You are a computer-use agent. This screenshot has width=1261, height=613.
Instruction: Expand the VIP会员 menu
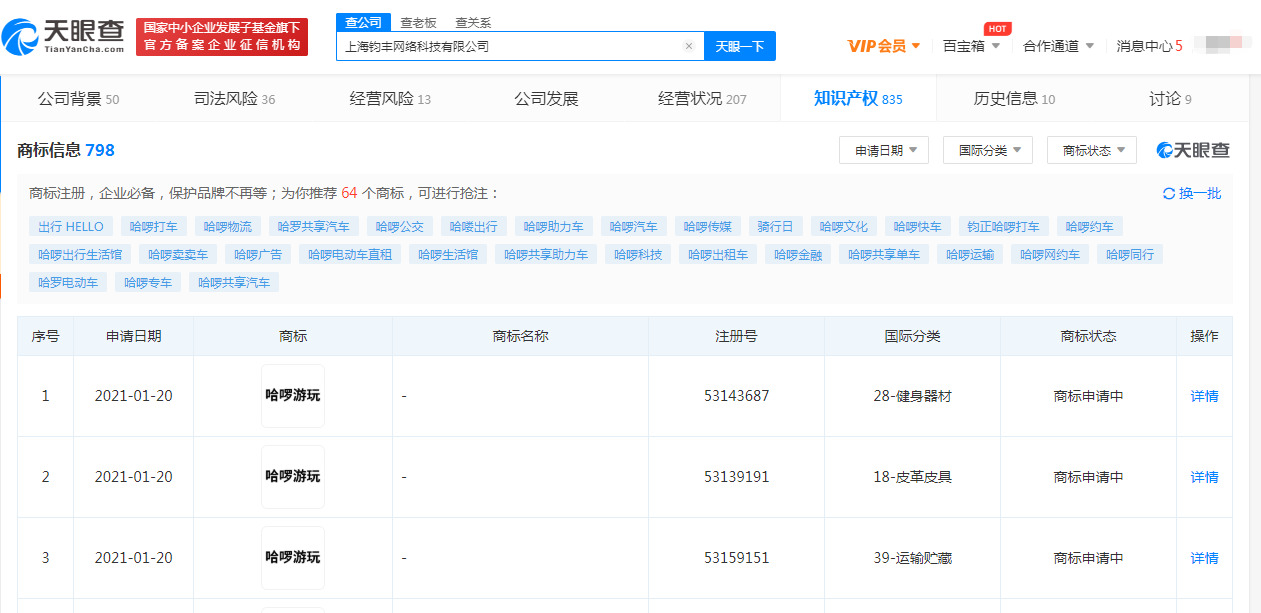885,46
